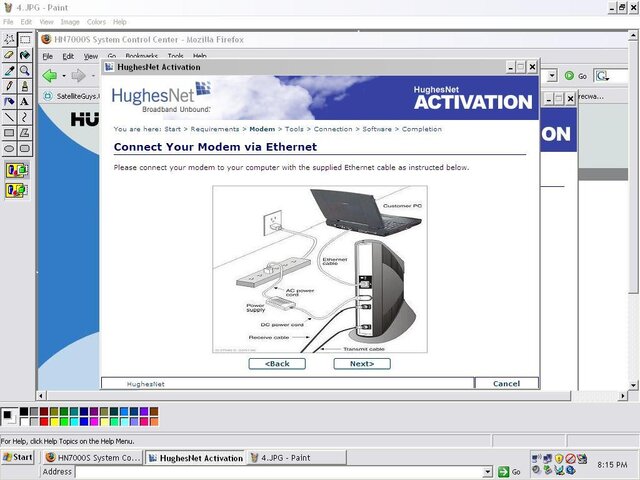Open Paint's View menu
Viewport: 640px width, 480px height.
pyautogui.click(x=46, y=22)
